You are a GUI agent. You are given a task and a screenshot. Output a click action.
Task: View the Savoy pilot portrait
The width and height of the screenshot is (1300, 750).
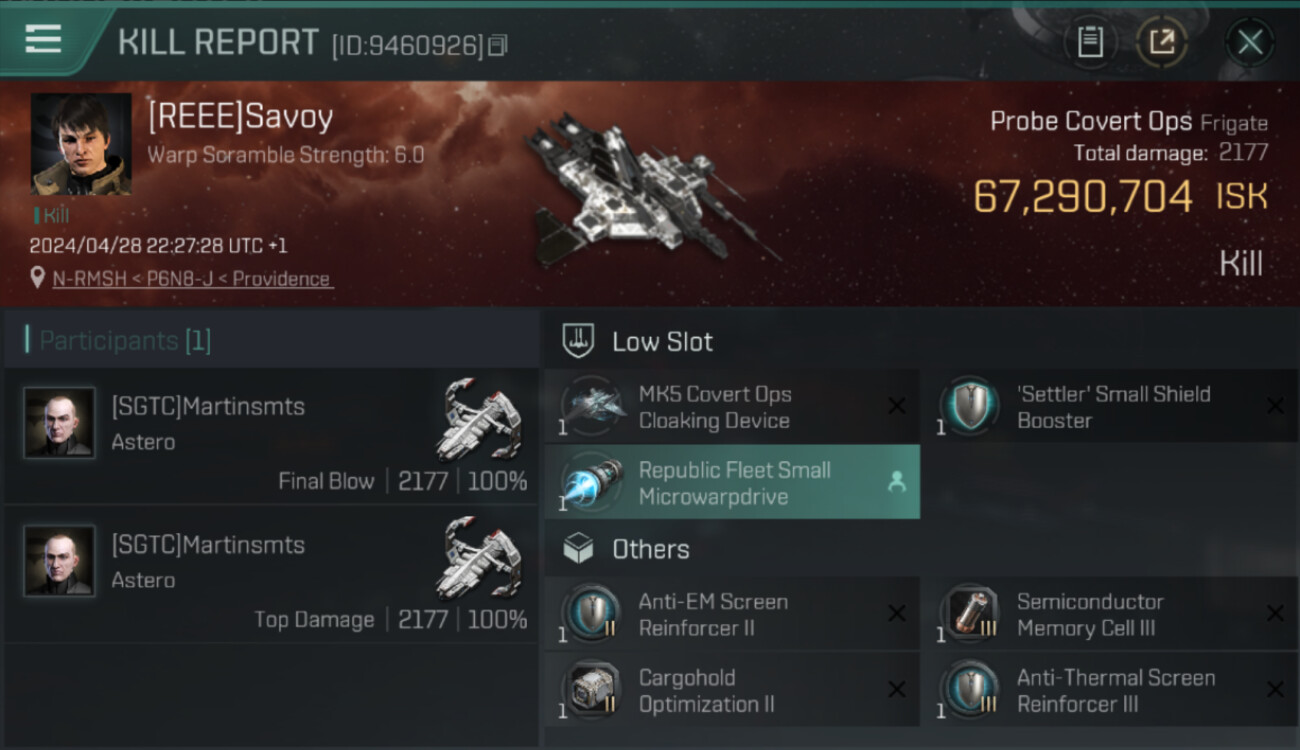[81, 144]
